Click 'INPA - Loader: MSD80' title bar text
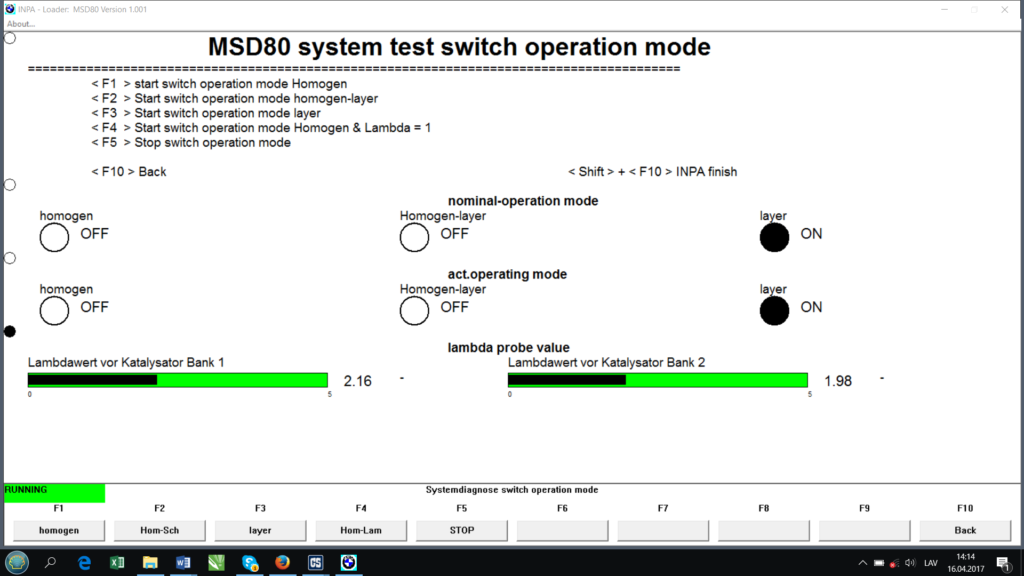This screenshot has width=1024, height=576. [x=82, y=9]
